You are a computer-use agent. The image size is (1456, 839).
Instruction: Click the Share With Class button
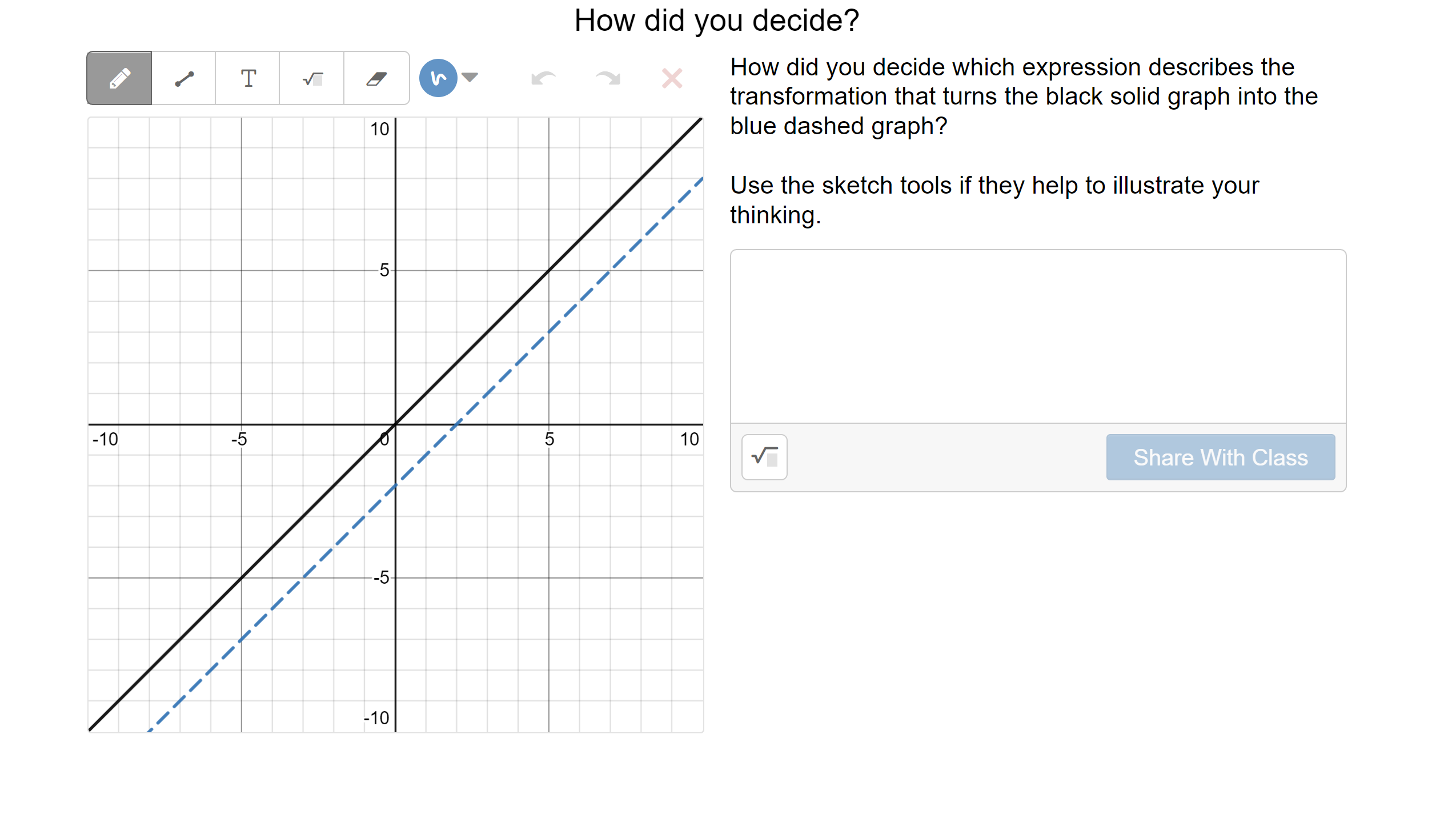[1221, 456]
